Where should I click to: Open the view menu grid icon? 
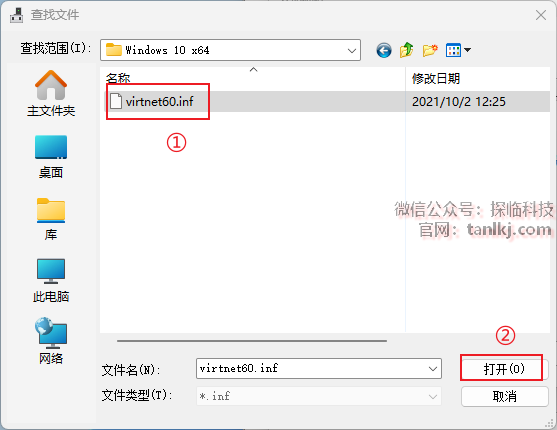click(x=453, y=50)
